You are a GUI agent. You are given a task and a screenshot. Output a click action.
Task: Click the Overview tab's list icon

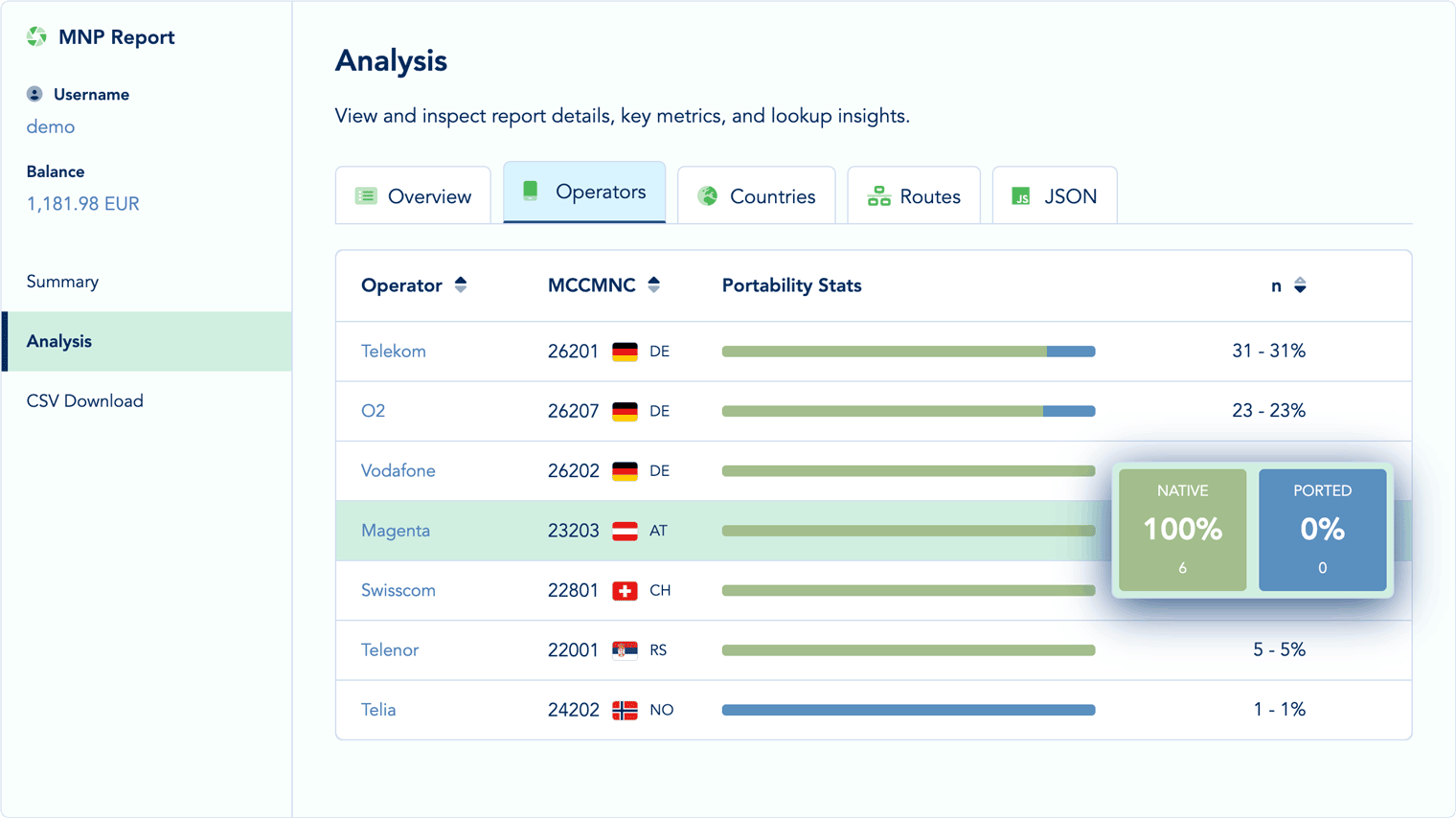tap(365, 194)
